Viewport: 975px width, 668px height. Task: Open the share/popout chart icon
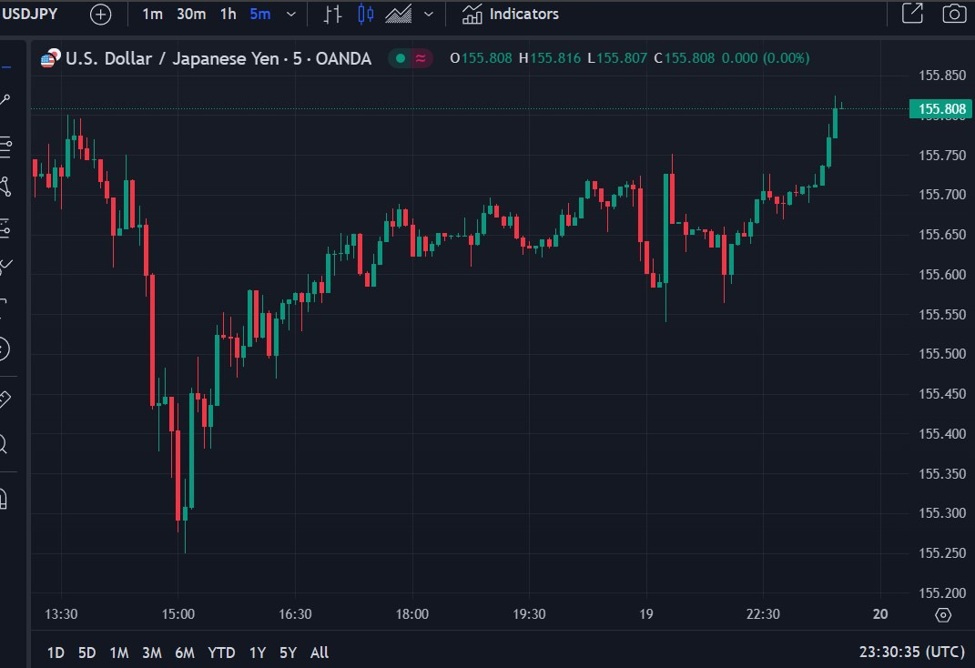point(912,14)
